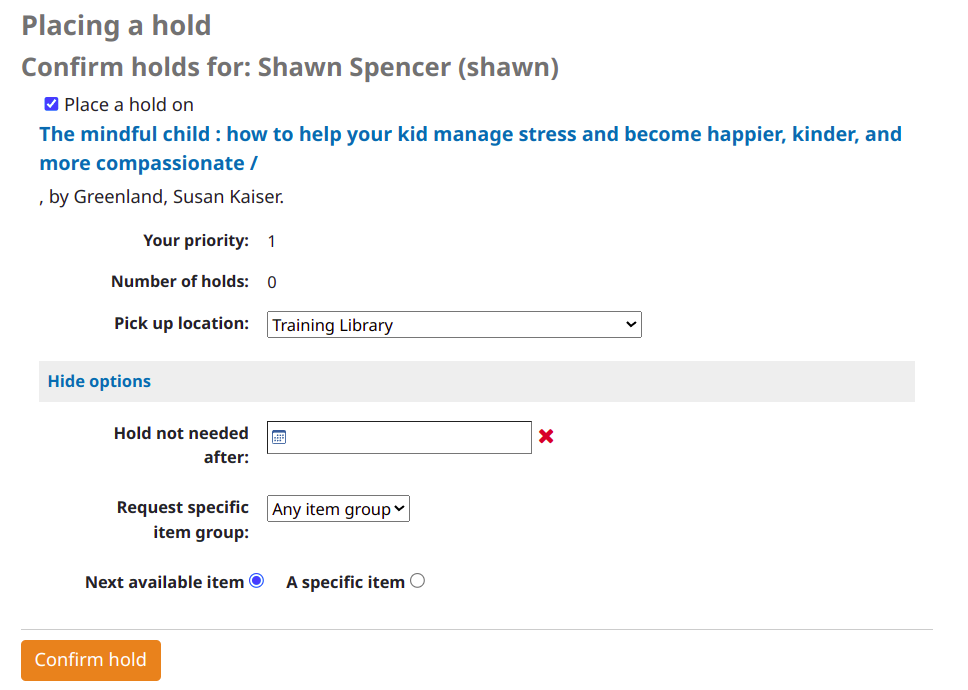
Task: Click the 'Next available item' label text
Action: click(x=164, y=582)
